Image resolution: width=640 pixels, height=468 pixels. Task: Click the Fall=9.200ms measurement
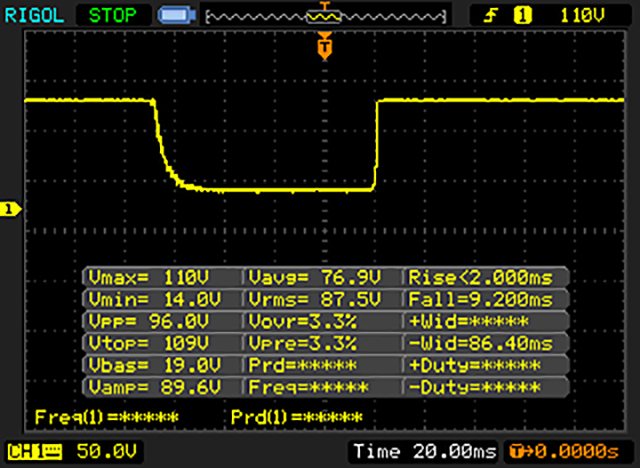point(484,300)
